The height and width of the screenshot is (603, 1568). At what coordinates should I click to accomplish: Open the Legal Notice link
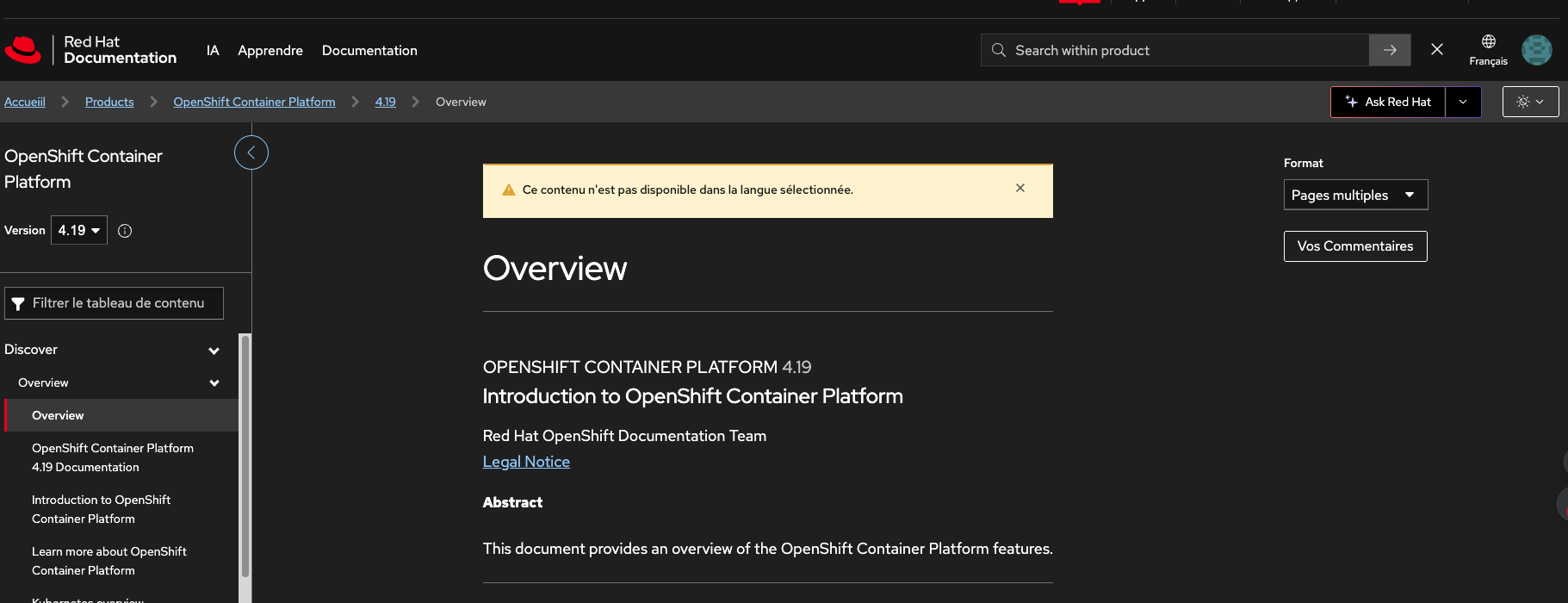click(526, 462)
